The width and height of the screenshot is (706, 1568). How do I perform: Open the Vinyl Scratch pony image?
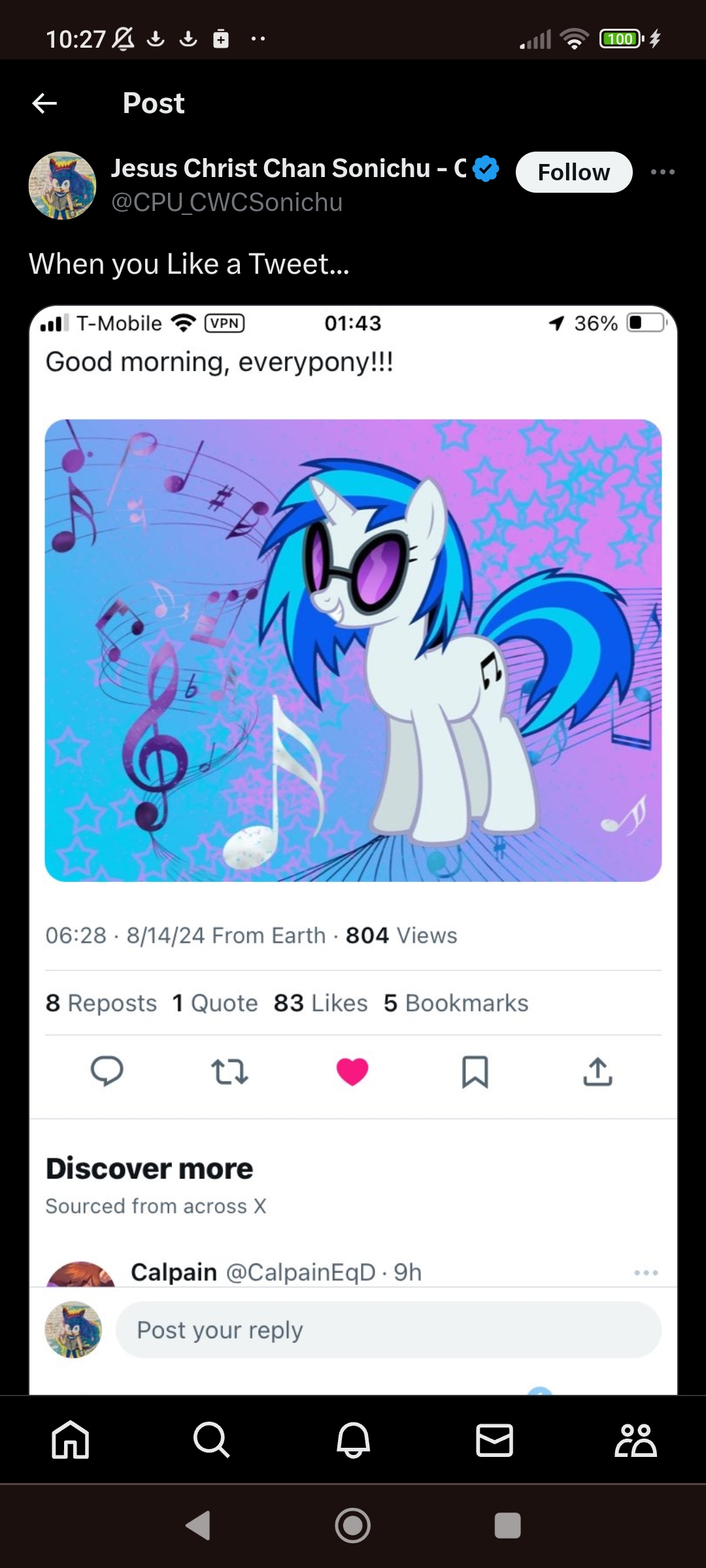(353, 650)
